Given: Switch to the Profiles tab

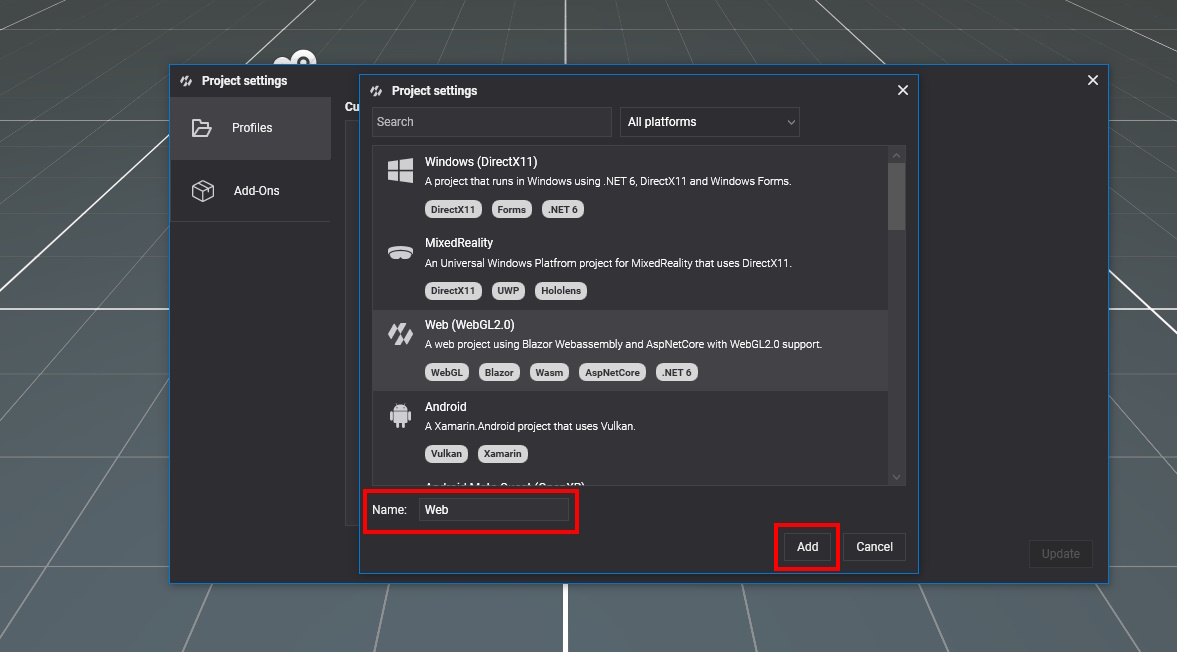Looking at the screenshot, I should 251,128.
